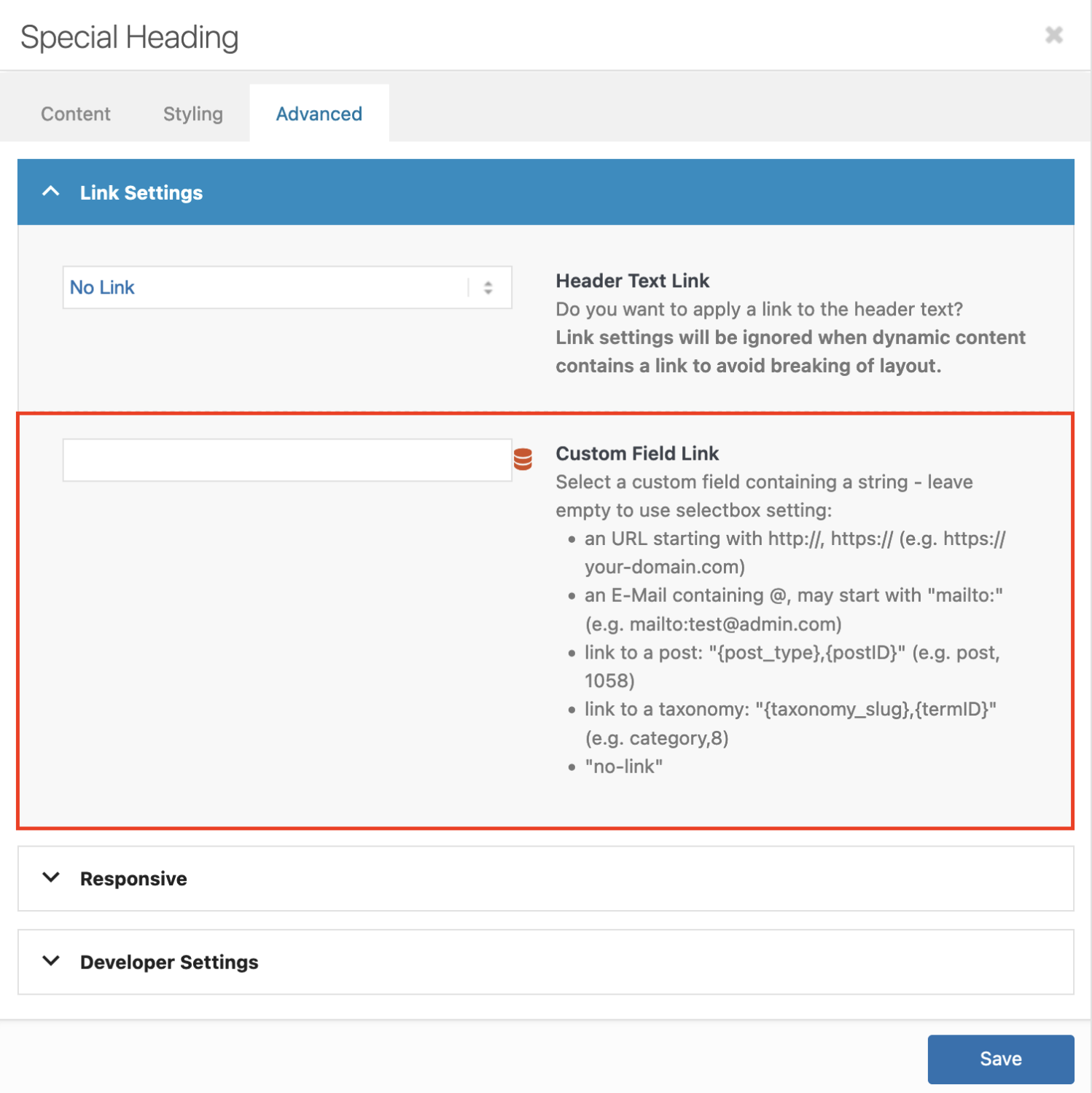Image resolution: width=1092 pixels, height=1093 pixels.
Task: Open the Styling tab
Action: tap(193, 114)
